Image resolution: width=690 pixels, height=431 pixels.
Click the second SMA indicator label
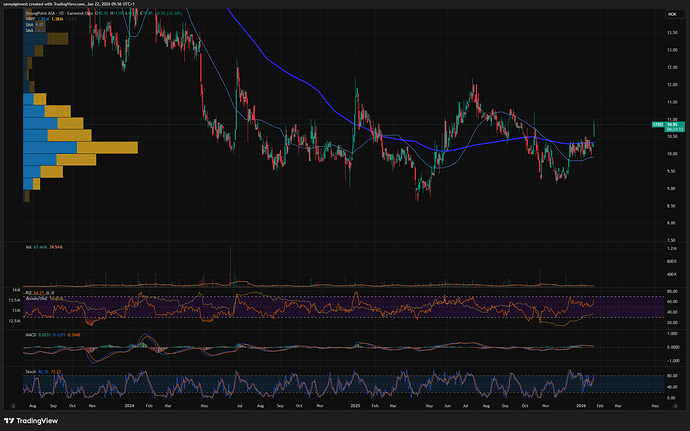click(30, 32)
